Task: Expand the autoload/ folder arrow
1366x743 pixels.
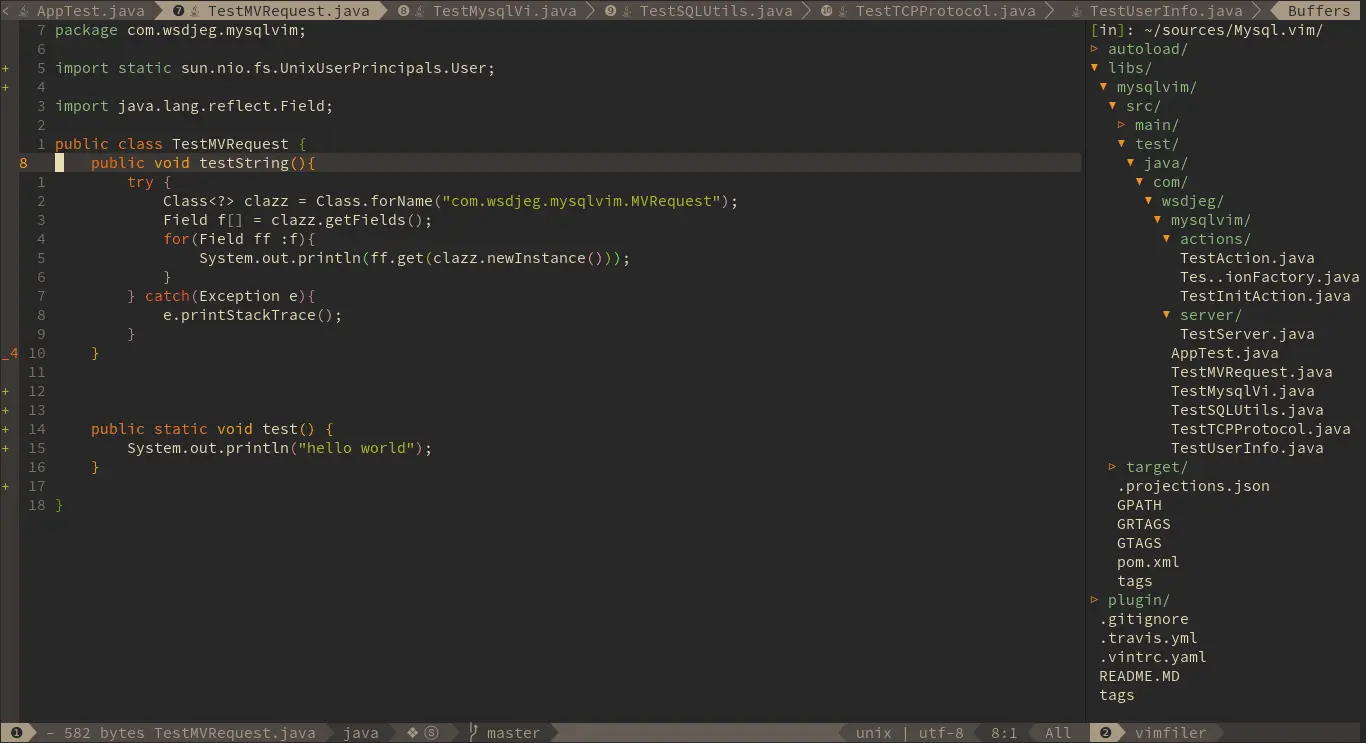Action: [x=1095, y=49]
